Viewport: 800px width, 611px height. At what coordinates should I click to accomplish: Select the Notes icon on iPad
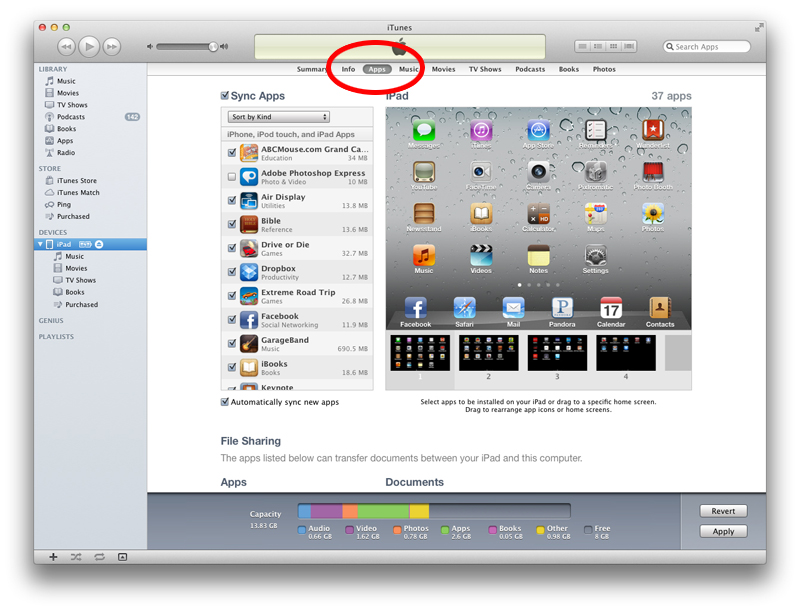(x=538, y=256)
